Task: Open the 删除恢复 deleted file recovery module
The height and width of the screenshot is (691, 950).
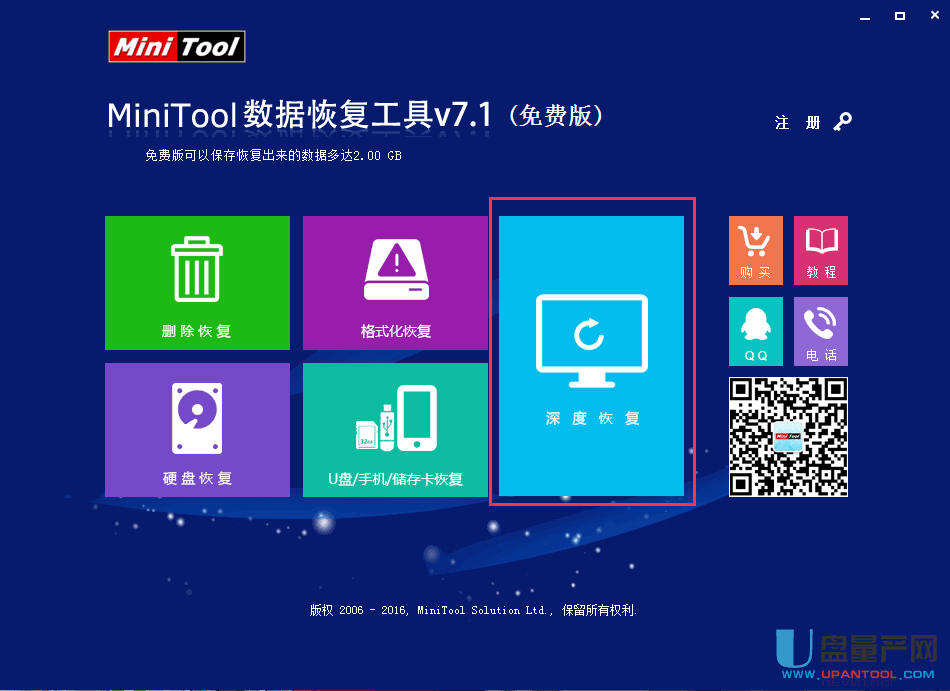Action: [197, 283]
